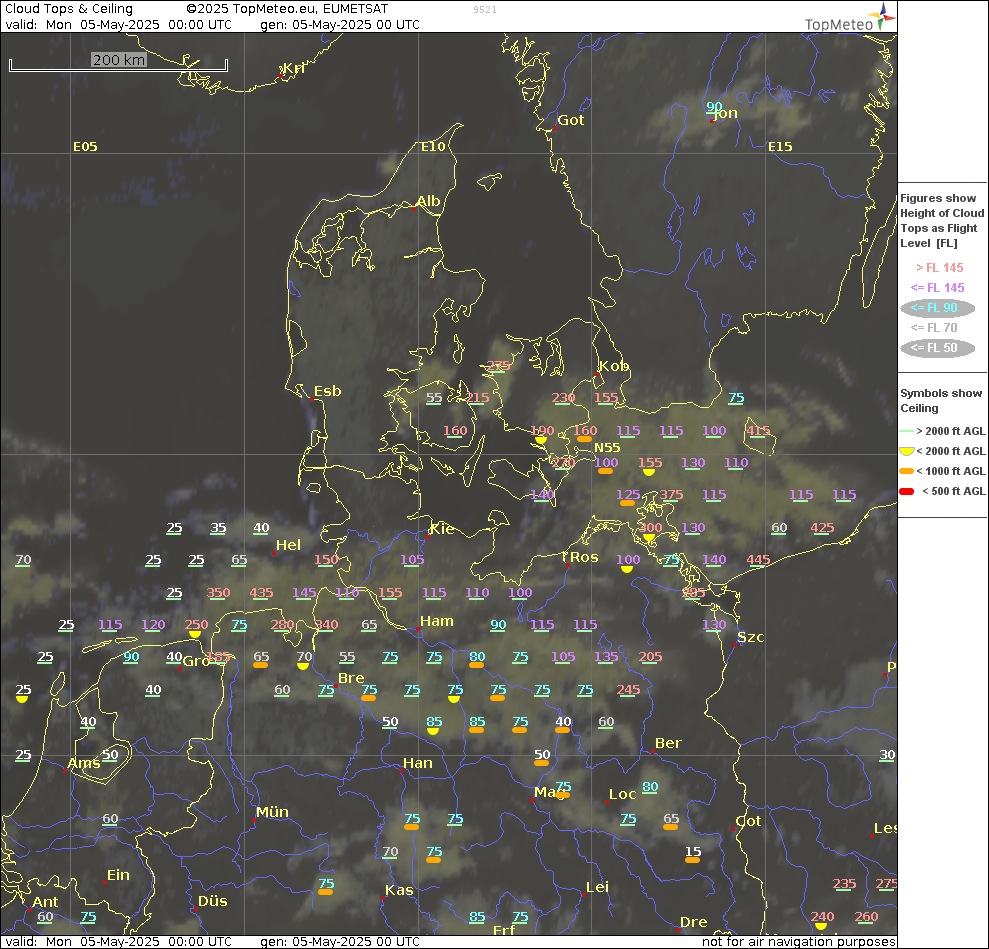Viewport: 989px width, 949px height.
Task: Click the Jon city marker in Sweden
Action: point(713,120)
